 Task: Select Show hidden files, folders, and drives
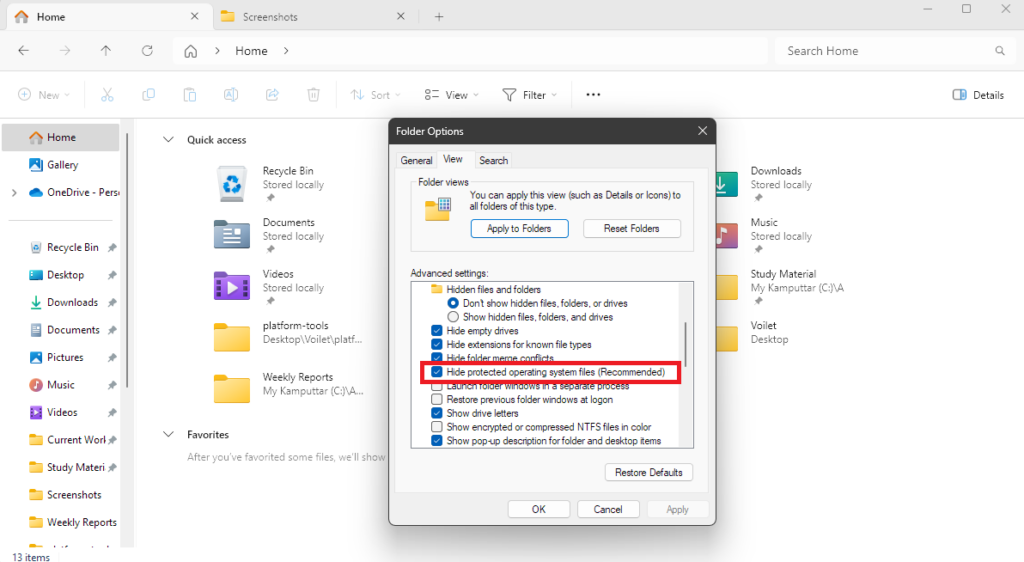coord(453,317)
